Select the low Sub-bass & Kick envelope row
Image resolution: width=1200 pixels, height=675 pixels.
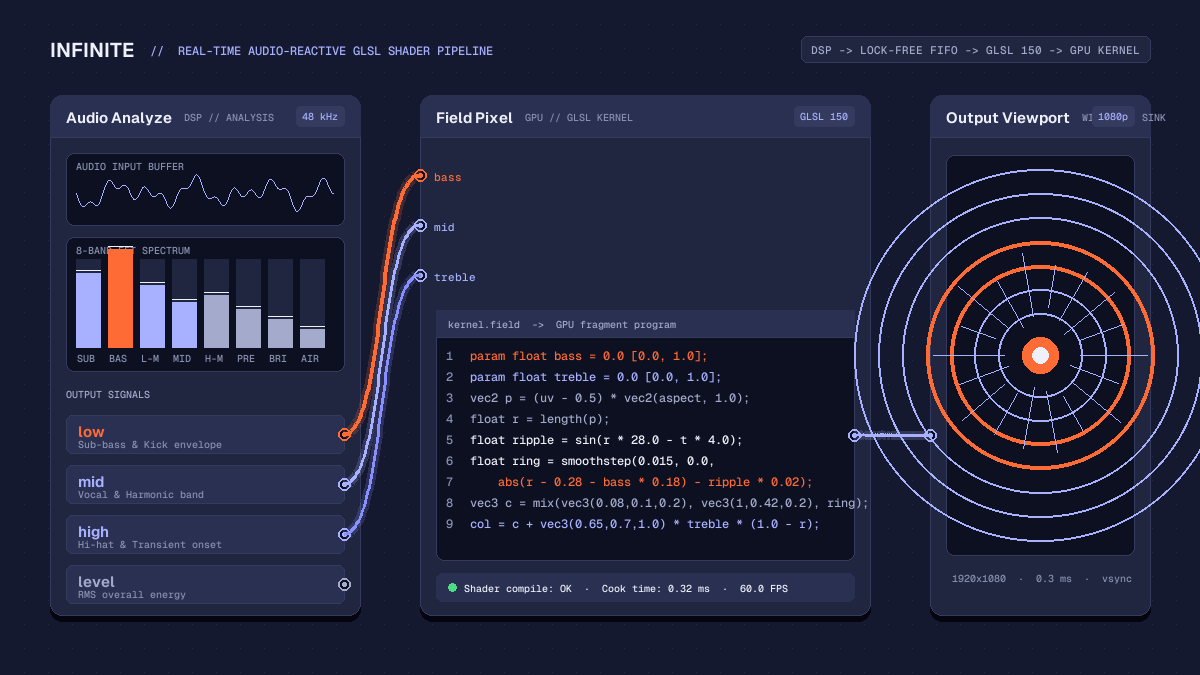click(205, 435)
